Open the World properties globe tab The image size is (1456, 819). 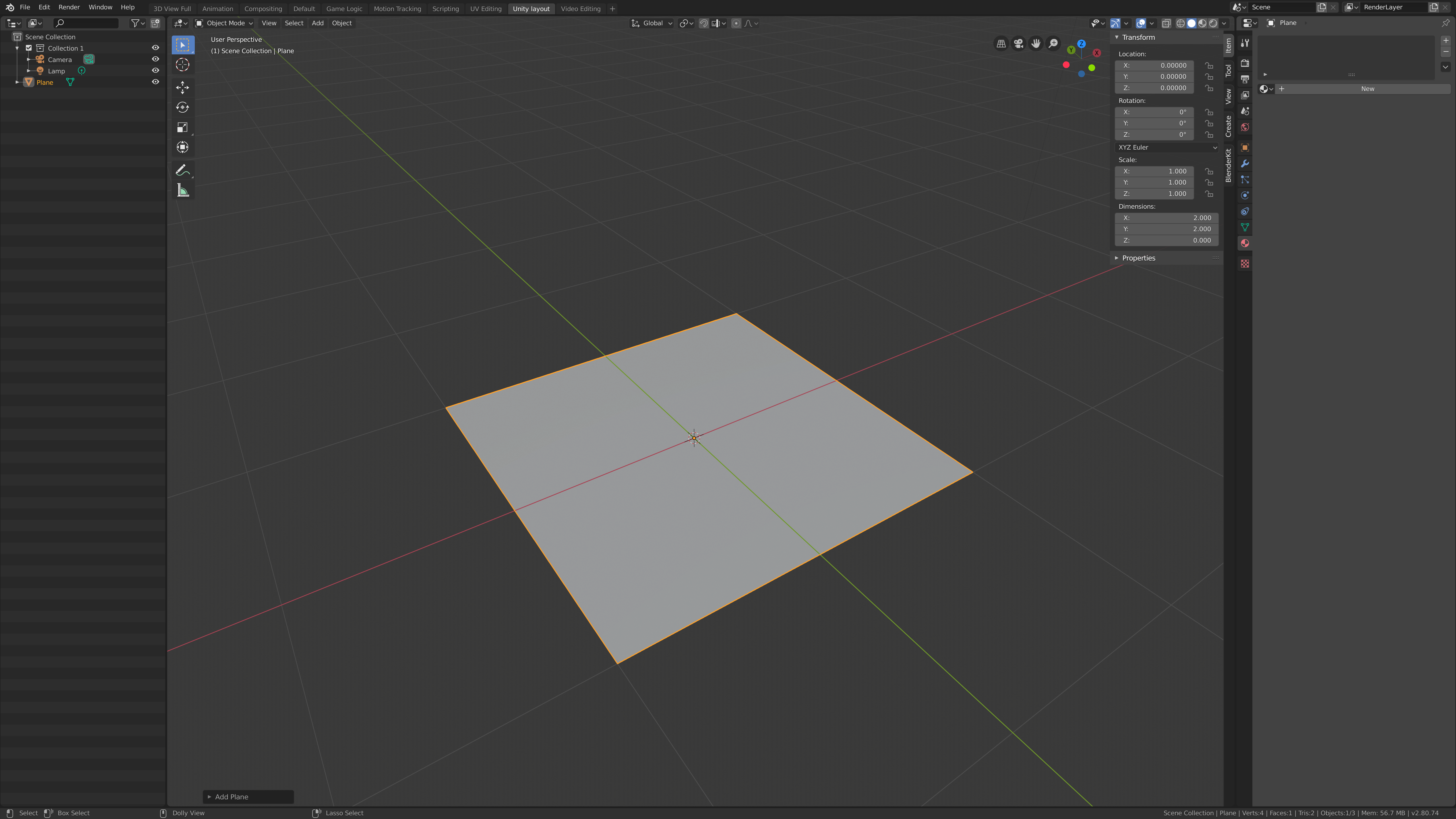click(x=1245, y=127)
